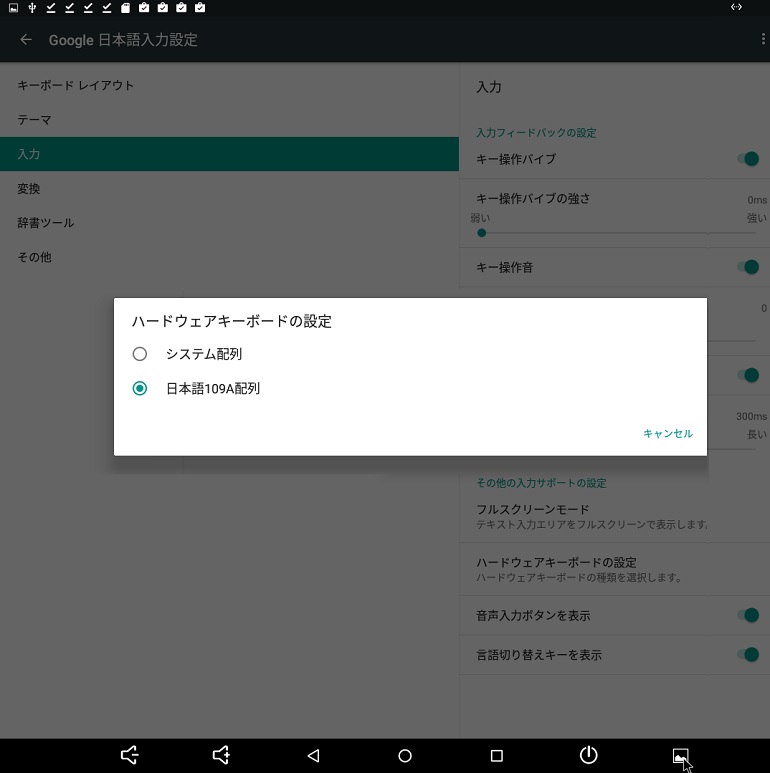Tap the last Play Store bag icon in status bar
The width and height of the screenshot is (770, 773).
click(x=200, y=7)
